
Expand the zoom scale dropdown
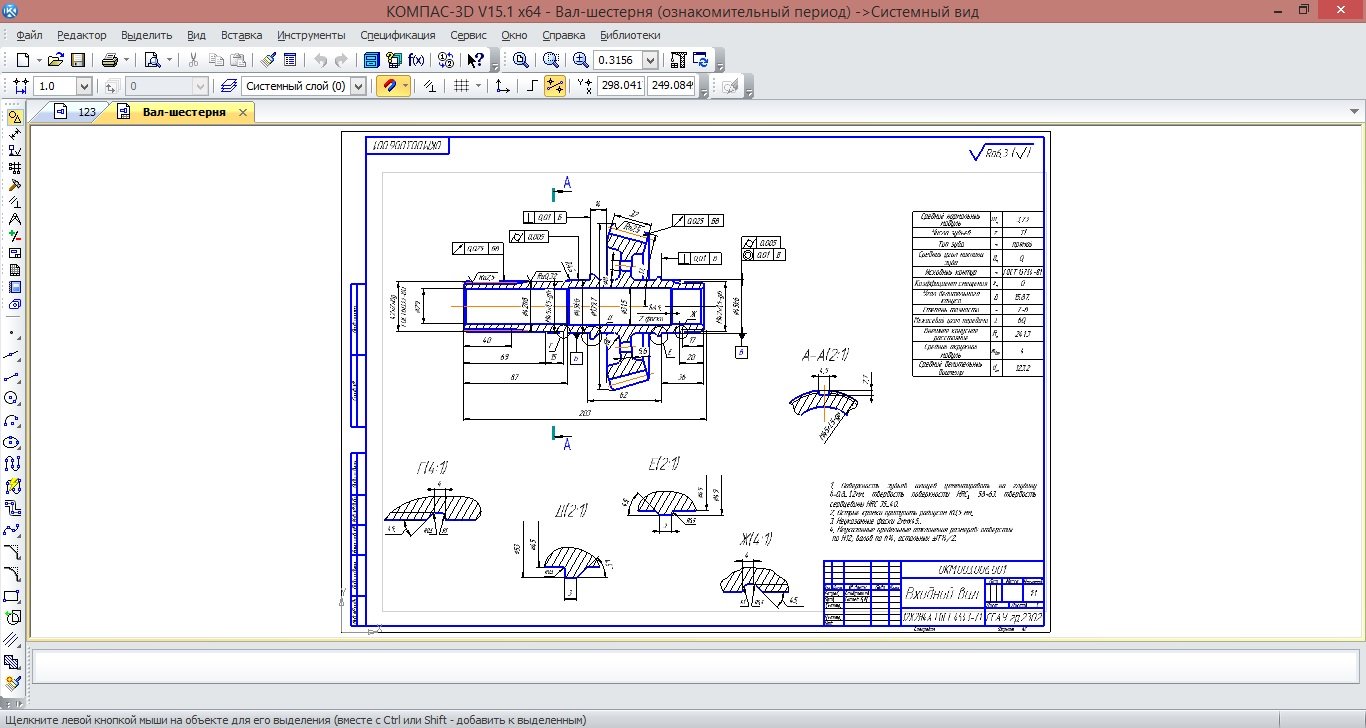[x=651, y=60]
